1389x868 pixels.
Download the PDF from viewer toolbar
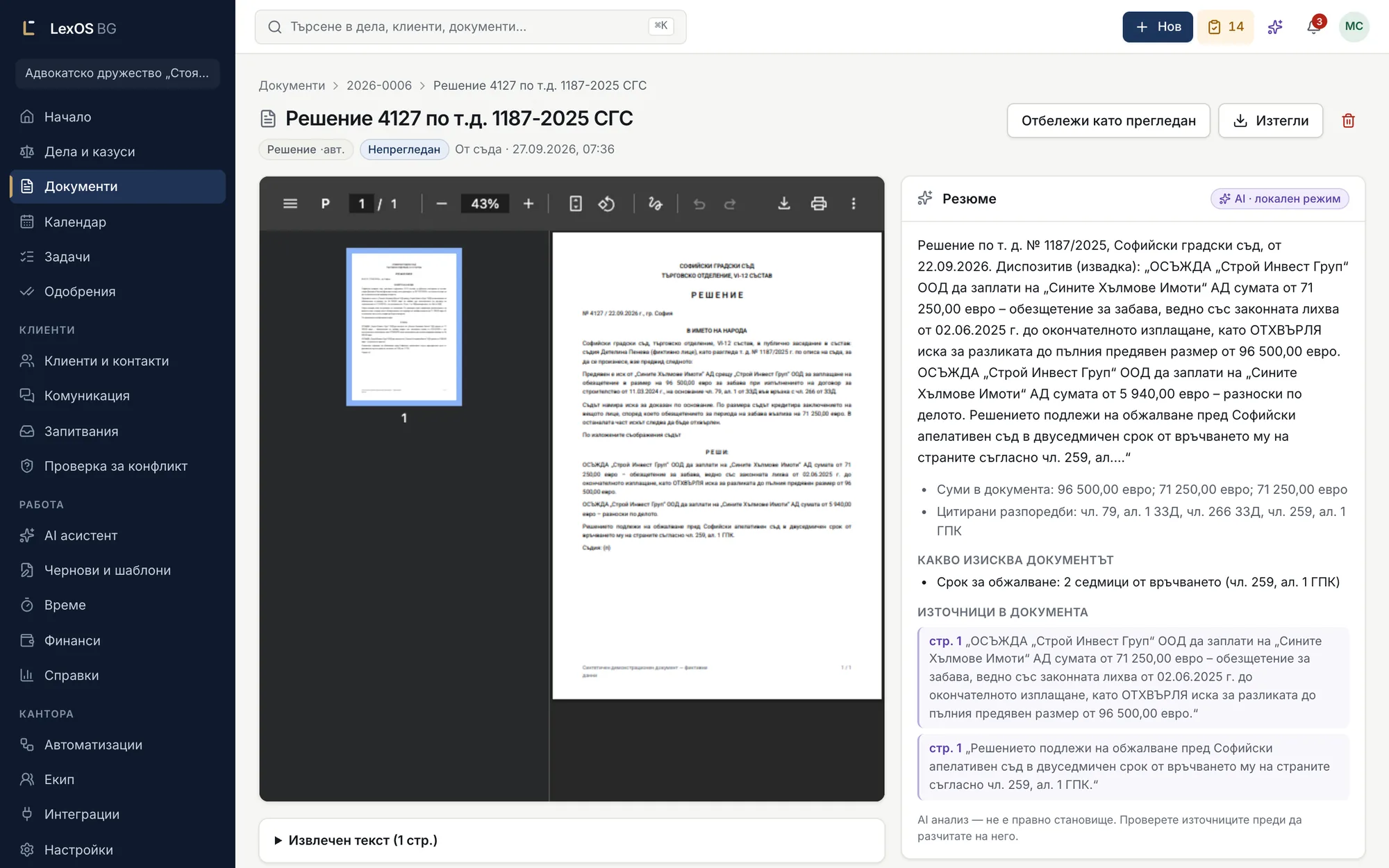click(784, 203)
